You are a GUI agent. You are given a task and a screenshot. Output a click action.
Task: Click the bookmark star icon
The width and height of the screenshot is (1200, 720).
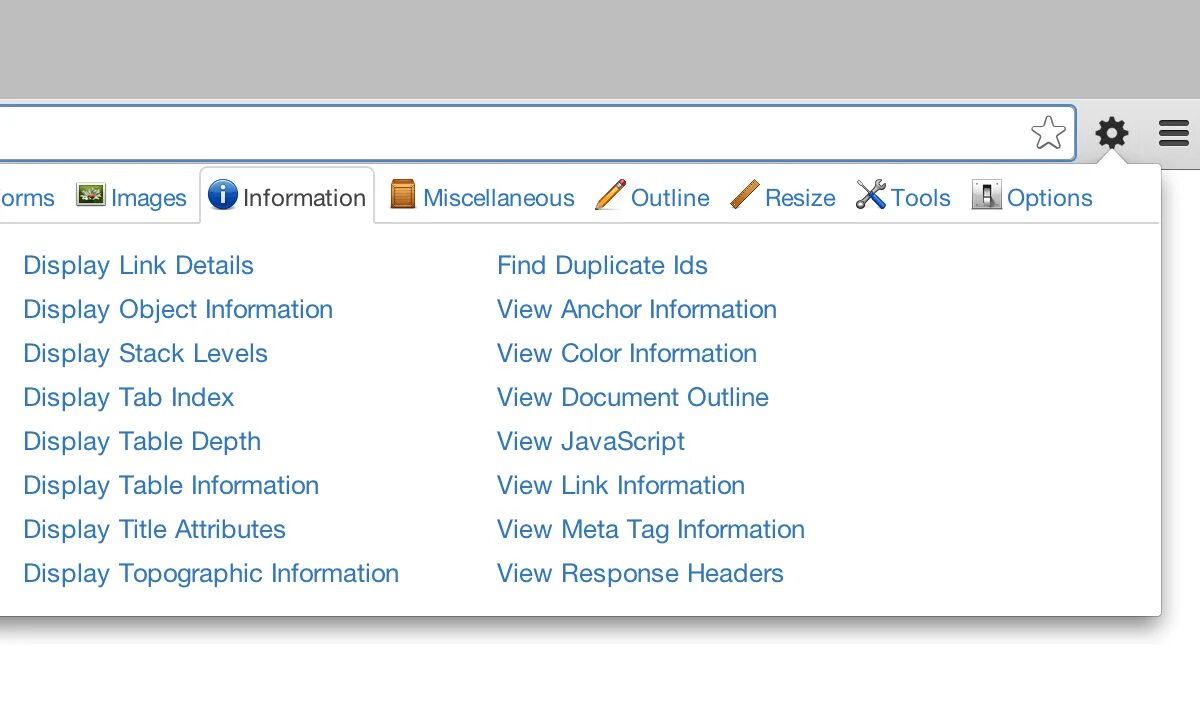pos(1048,133)
